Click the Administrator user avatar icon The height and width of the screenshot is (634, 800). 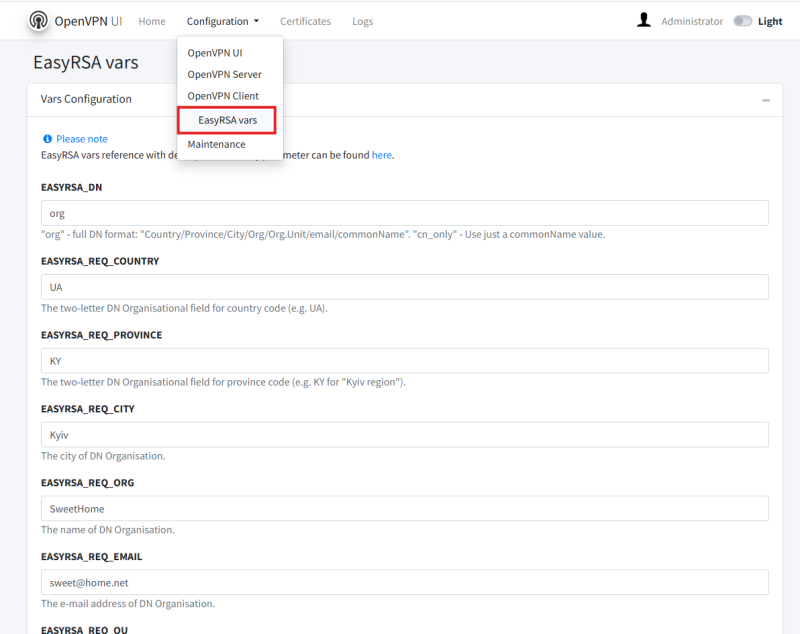tap(644, 20)
